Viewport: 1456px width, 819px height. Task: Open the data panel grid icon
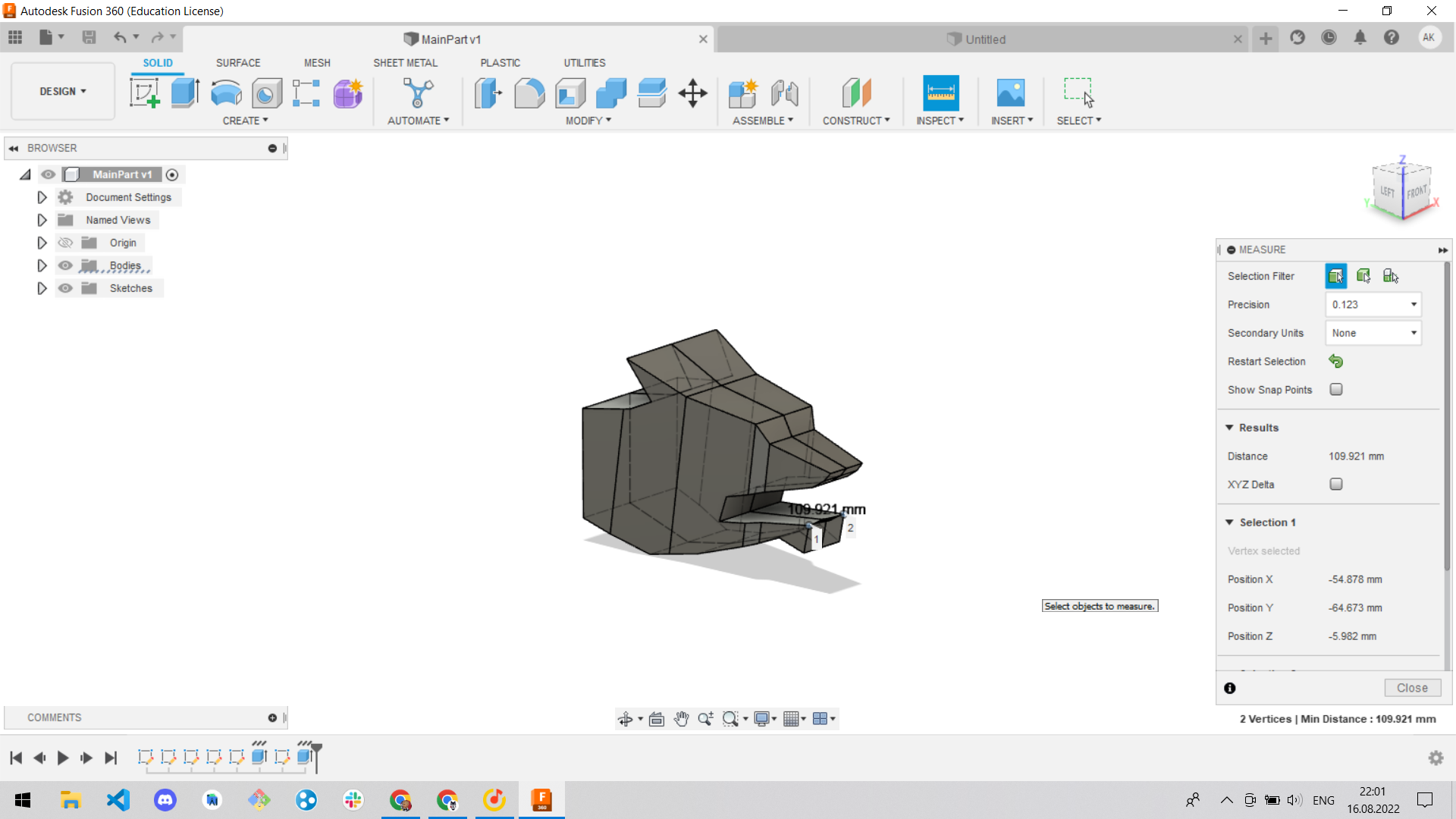15,37
